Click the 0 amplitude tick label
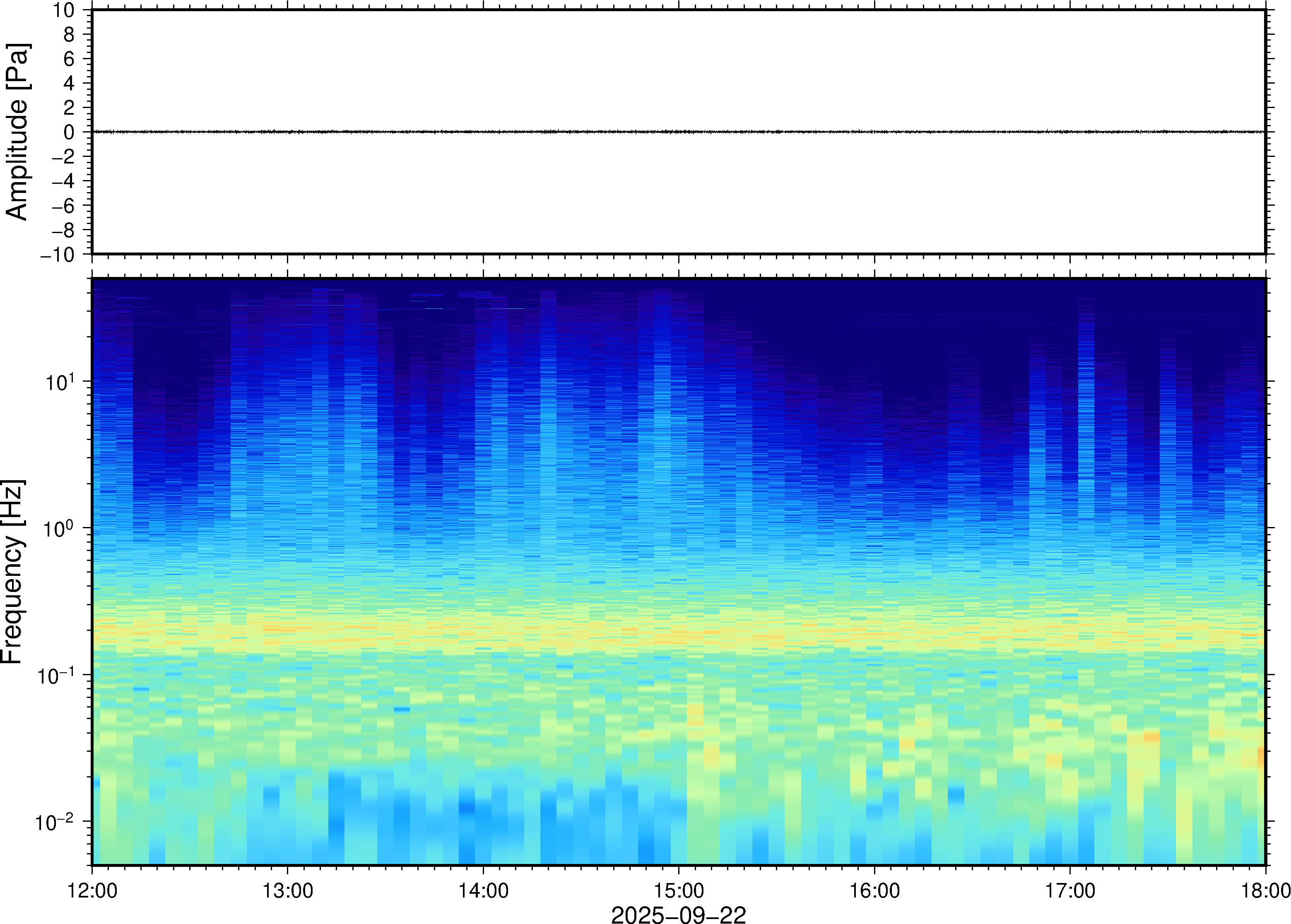The width and height of the screenshot is (1291, 924). [70, 132]
